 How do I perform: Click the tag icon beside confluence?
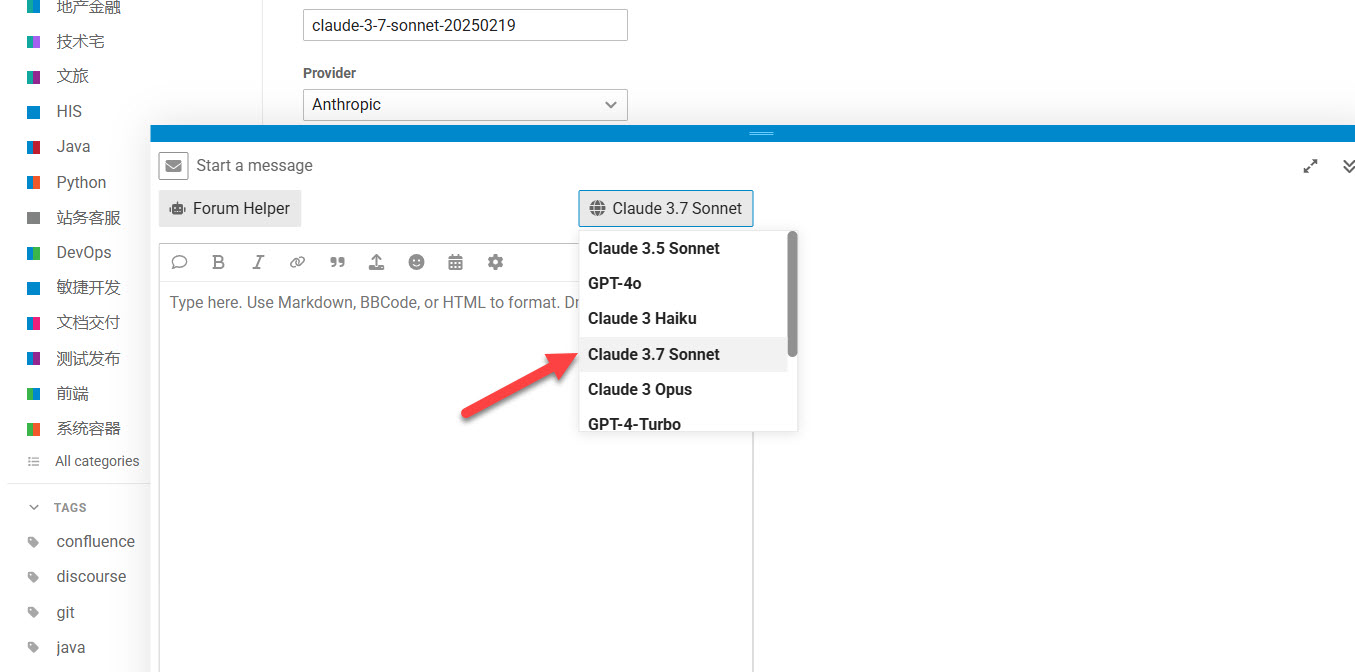point(34,542)
